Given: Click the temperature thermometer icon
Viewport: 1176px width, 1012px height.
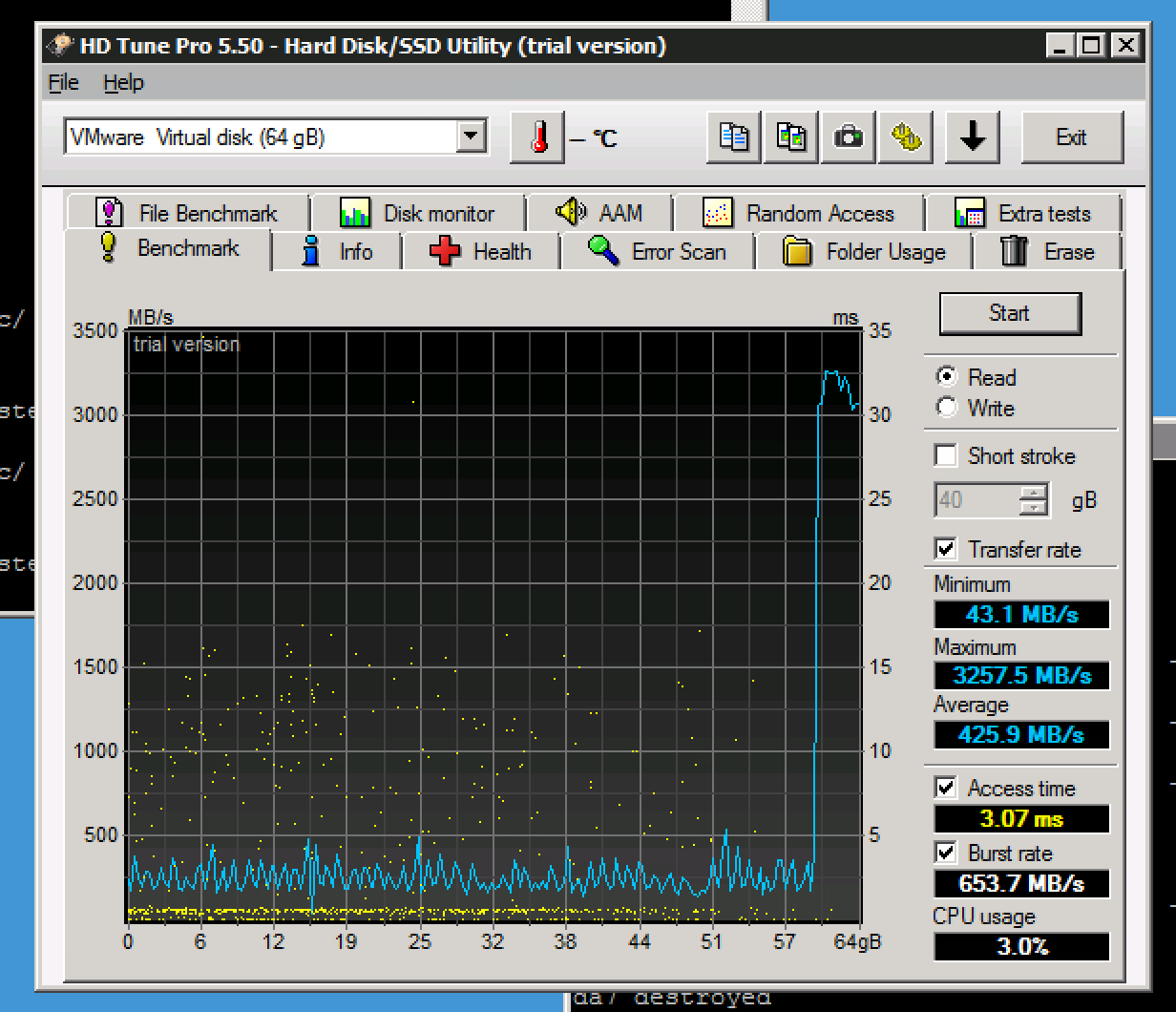Looking at the screenshot, I should 538,137.
